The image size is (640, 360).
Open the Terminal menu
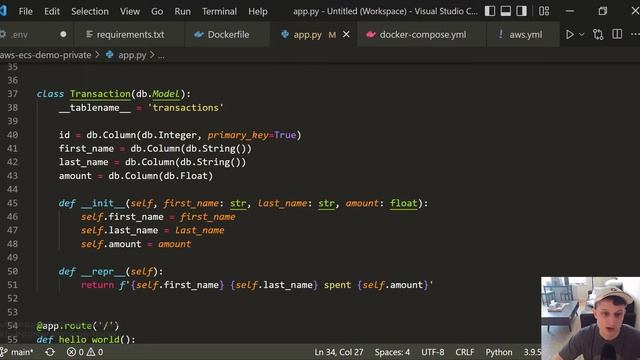tap(219, 11)
